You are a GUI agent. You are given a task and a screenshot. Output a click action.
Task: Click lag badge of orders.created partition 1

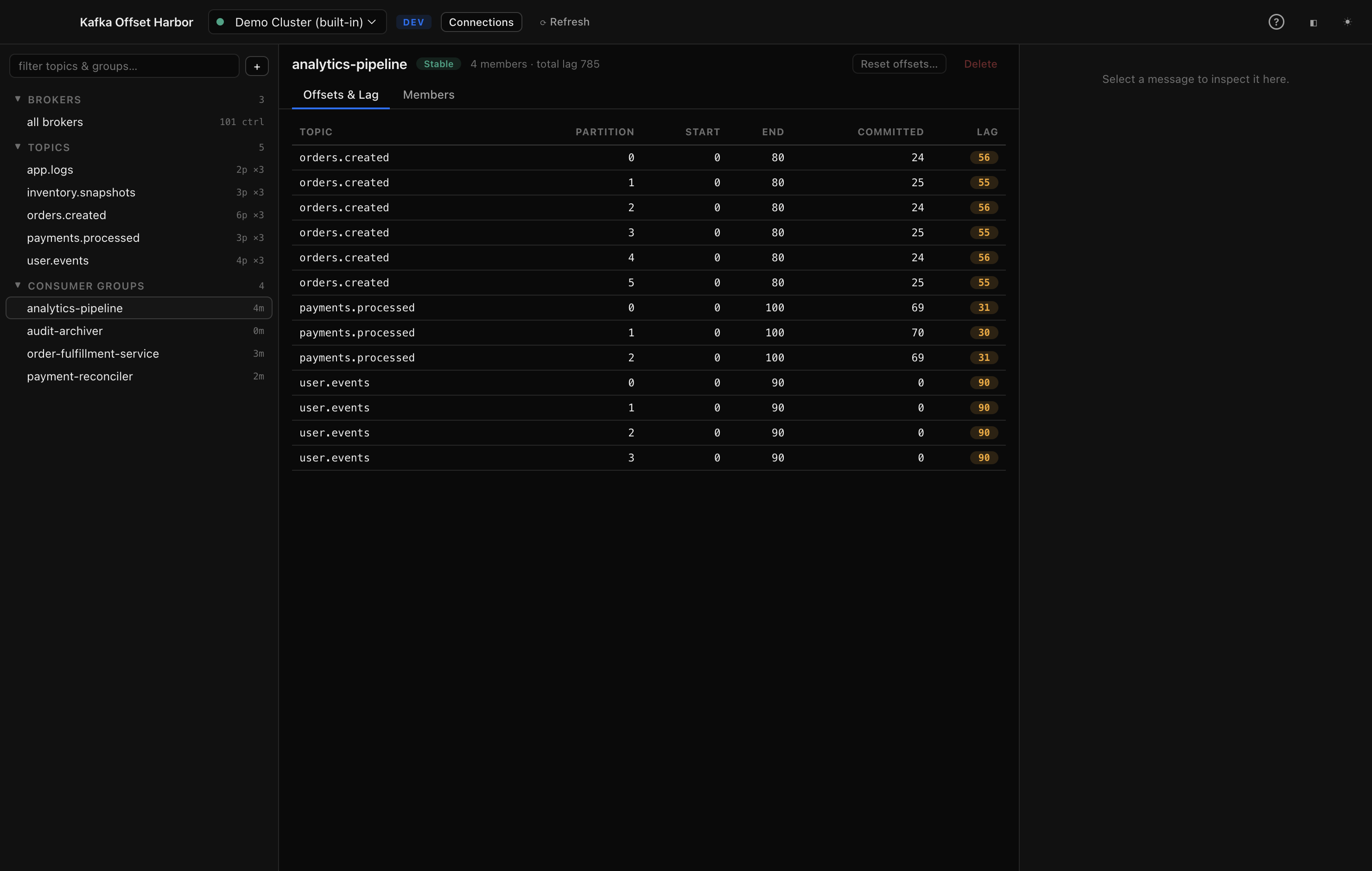click(x=984, y=183)
